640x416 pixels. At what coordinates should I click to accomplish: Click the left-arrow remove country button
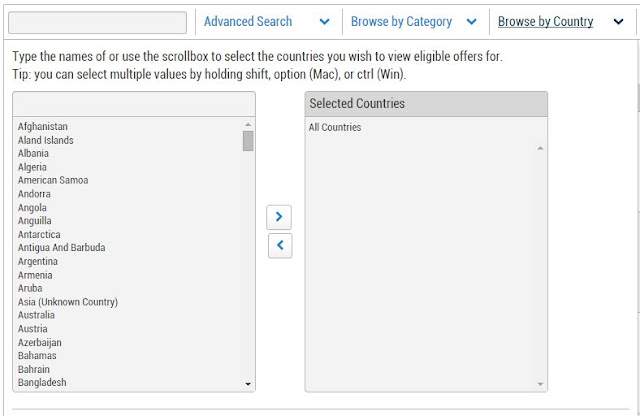(x=280, y=245)
